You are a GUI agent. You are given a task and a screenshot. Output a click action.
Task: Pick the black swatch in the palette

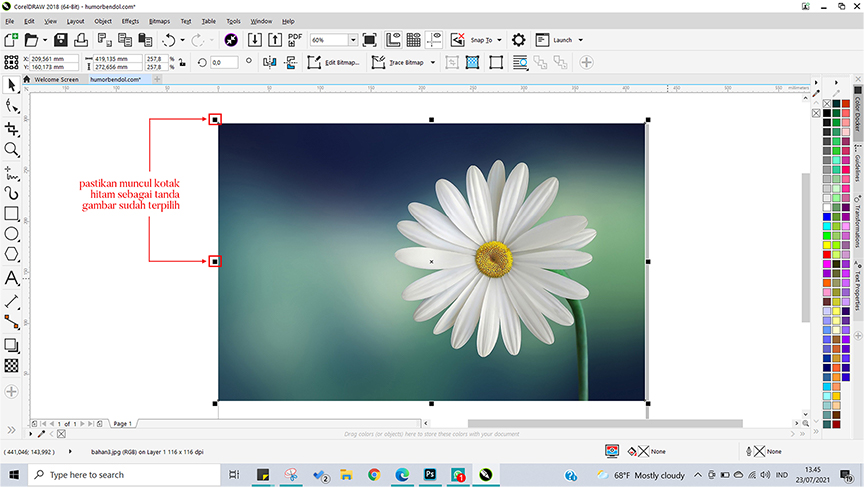point(827,113)
